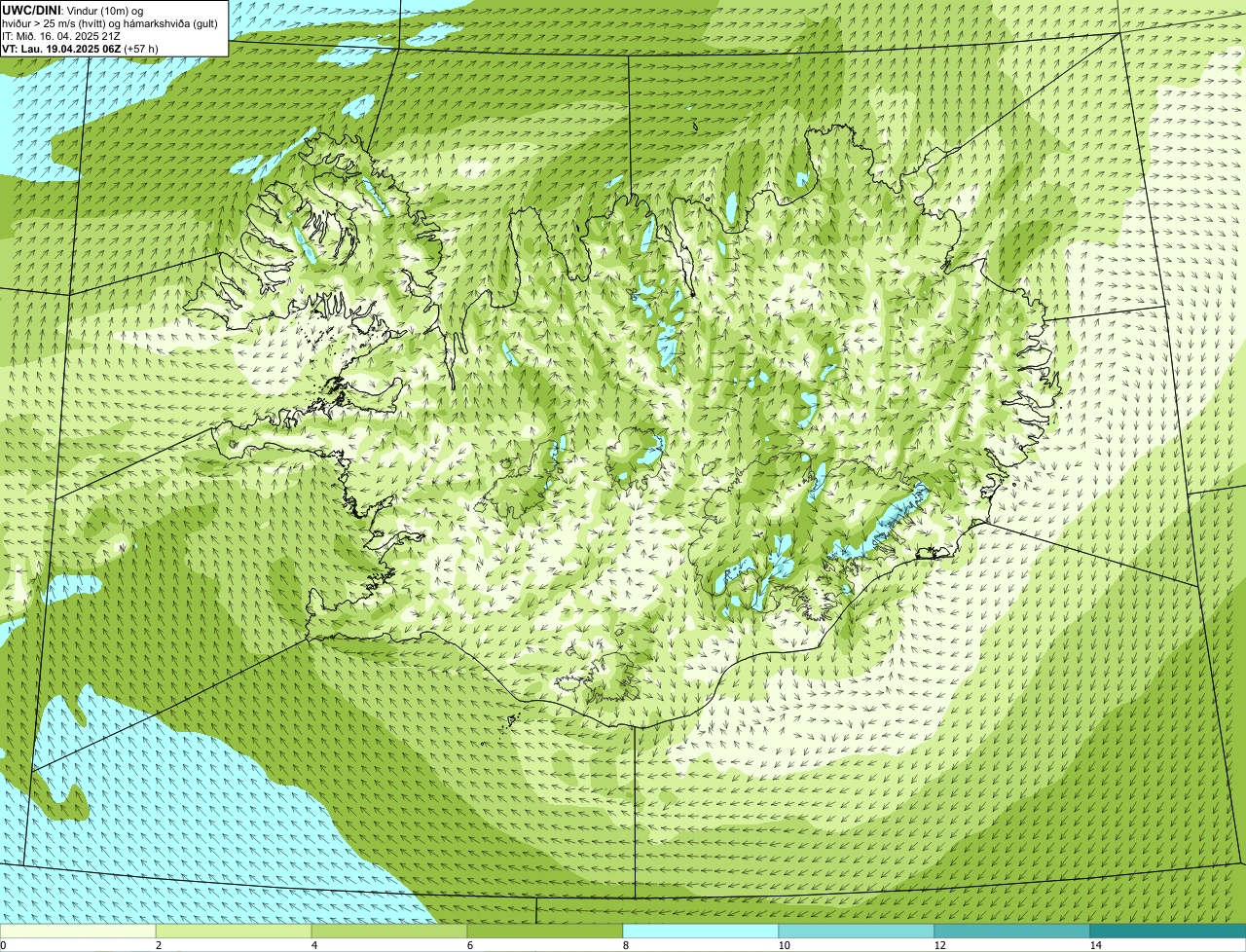Click the '6' scale label

pos(469,945)
